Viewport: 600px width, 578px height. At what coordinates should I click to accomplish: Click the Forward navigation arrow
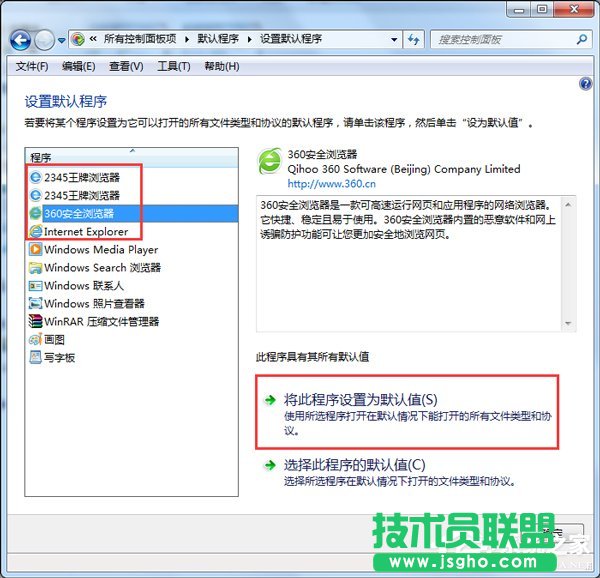point(44,40)
